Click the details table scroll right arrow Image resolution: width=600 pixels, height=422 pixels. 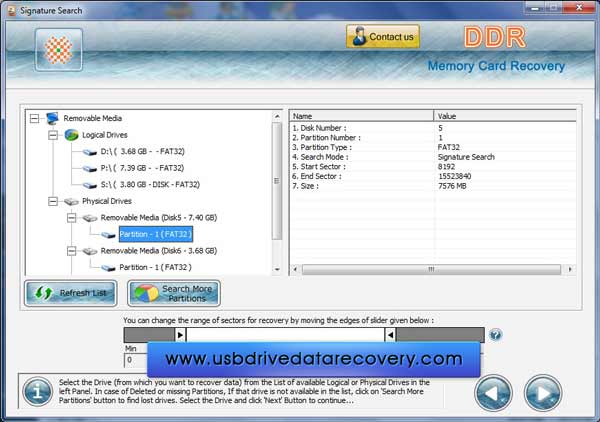point(570,269)
